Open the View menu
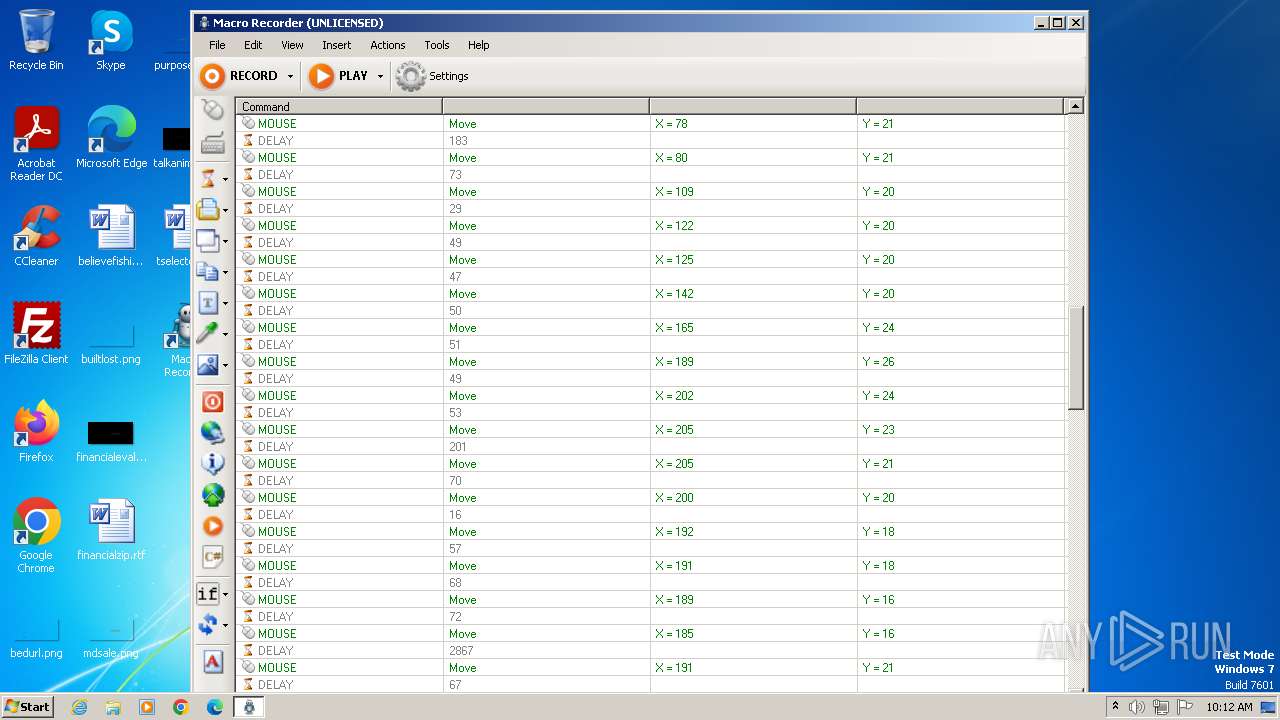The width and height of the screenshot is (1280, 720). tap(292, 45)
